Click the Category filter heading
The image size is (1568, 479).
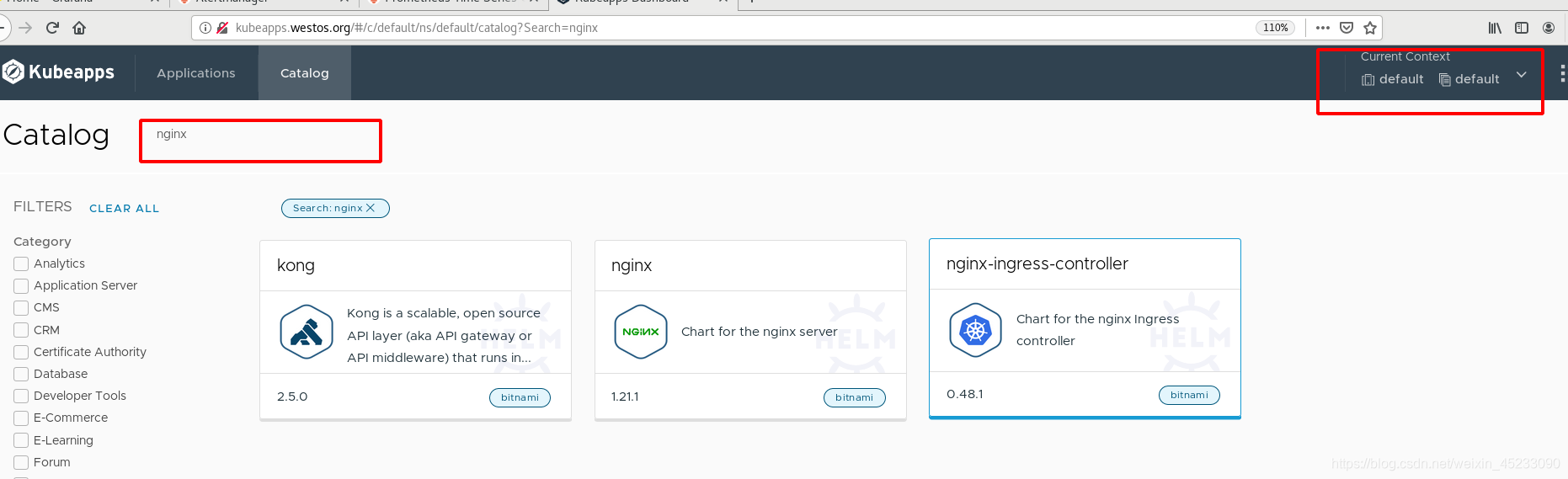pos(42,242)
